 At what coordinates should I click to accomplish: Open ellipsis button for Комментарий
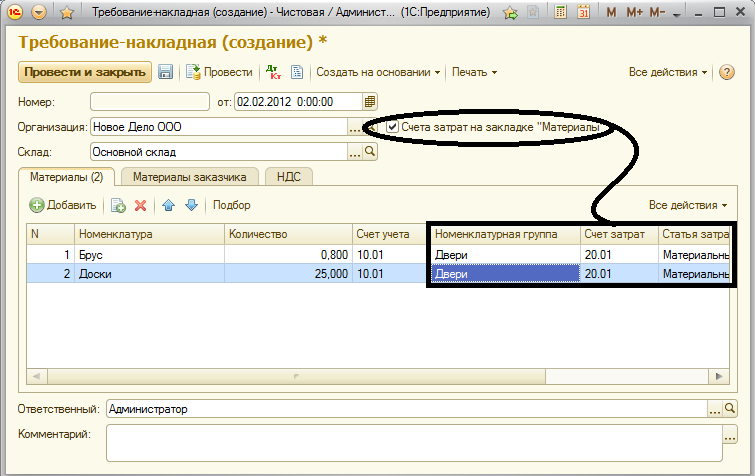click(x=730, y=435)
